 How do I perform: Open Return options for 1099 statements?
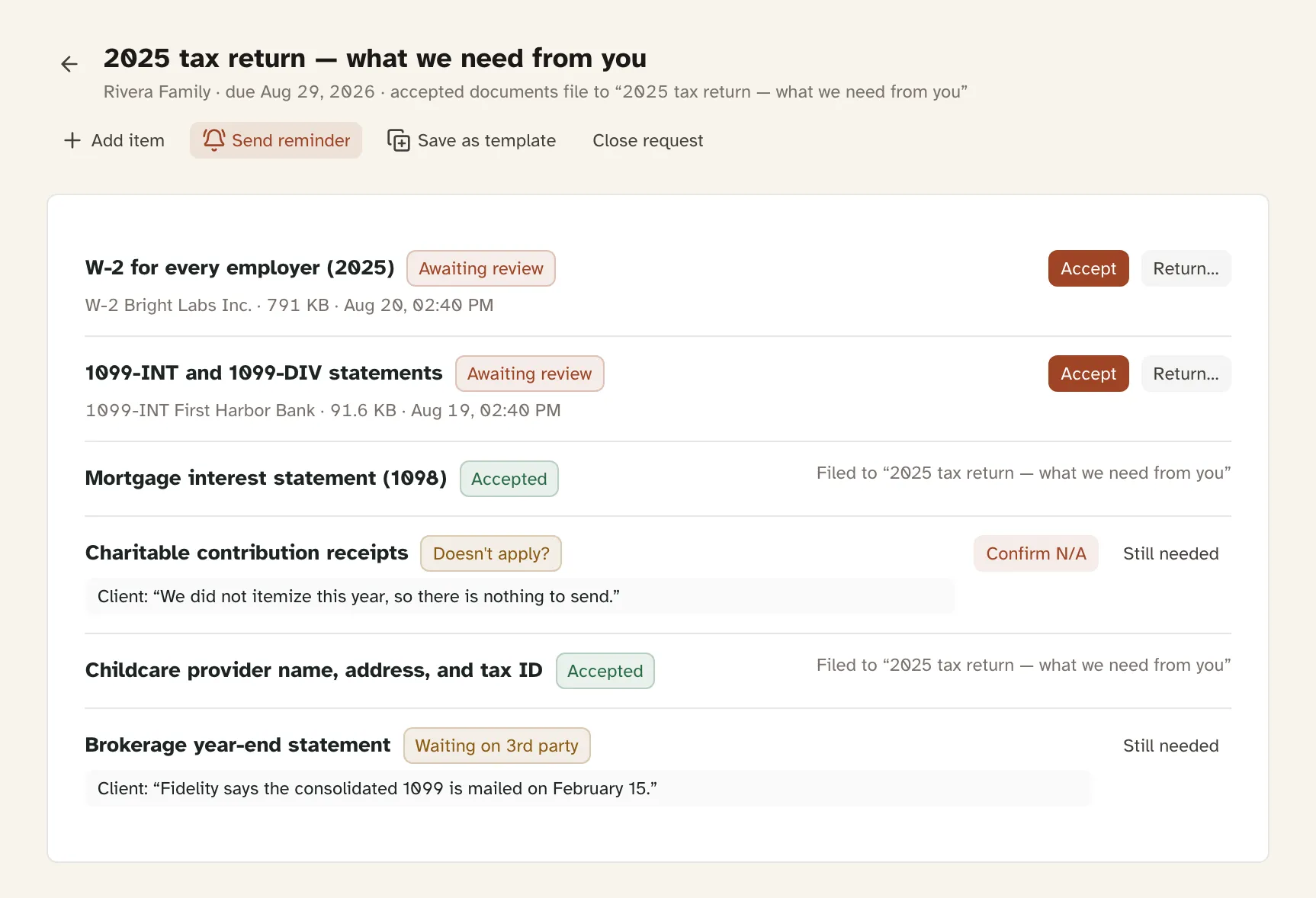click(1186, 374)
